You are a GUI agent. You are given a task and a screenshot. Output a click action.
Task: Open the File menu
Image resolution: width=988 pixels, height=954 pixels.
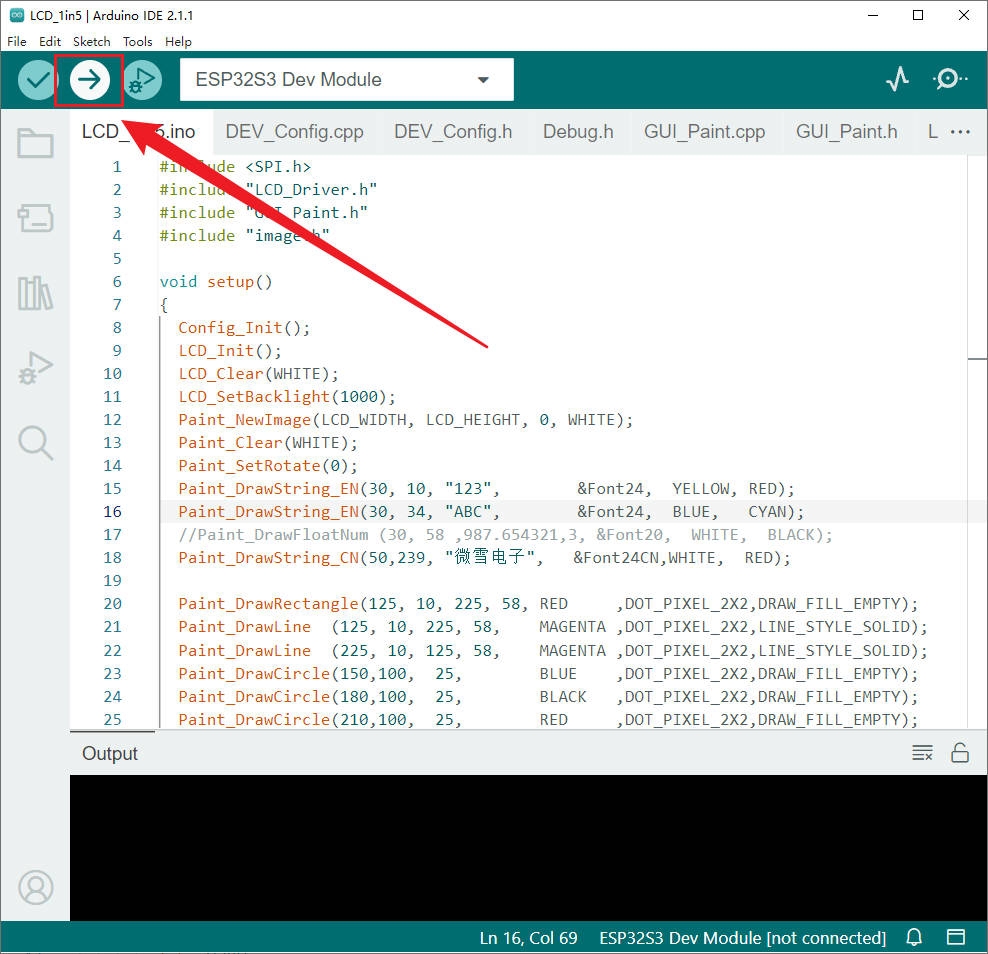coord(17,42)
